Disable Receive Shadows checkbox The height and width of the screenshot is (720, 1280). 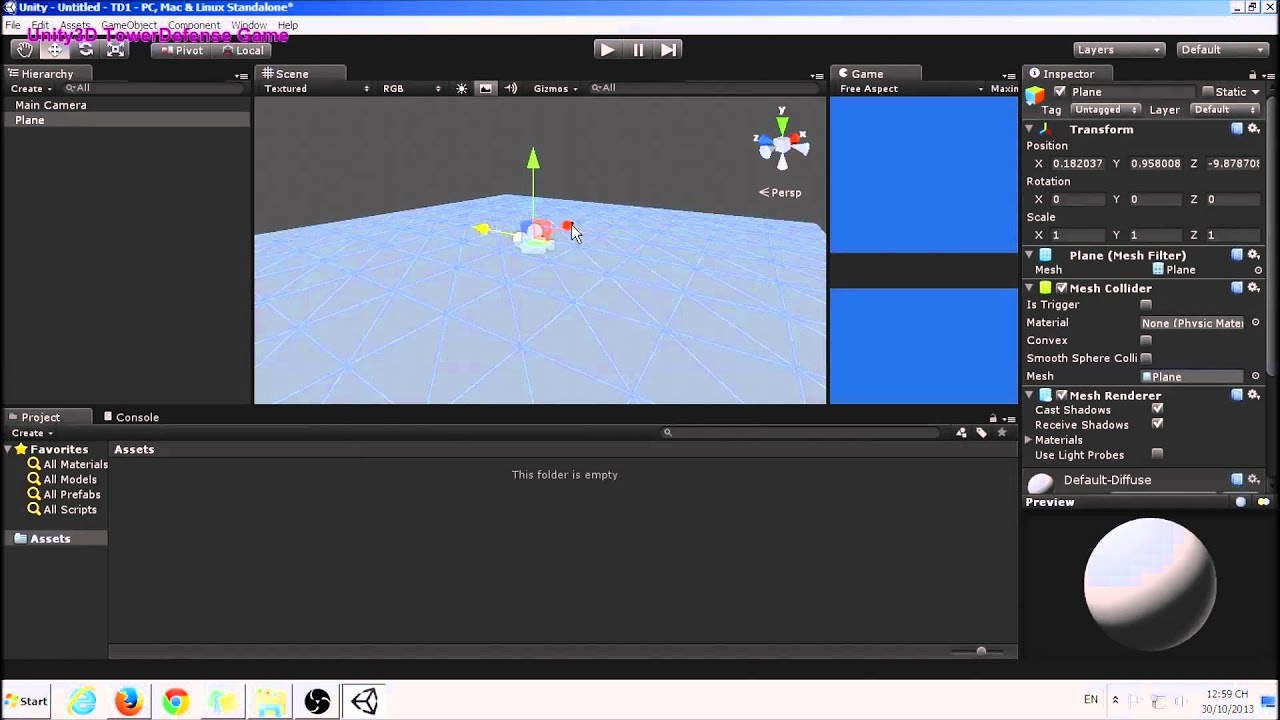[1157, 424]
